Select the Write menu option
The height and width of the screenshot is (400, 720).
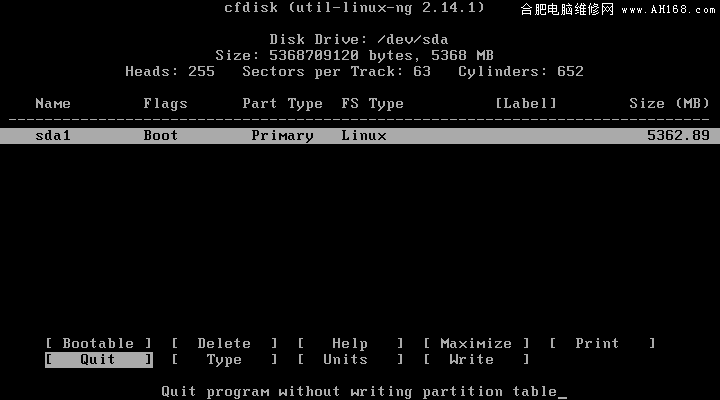476,360
